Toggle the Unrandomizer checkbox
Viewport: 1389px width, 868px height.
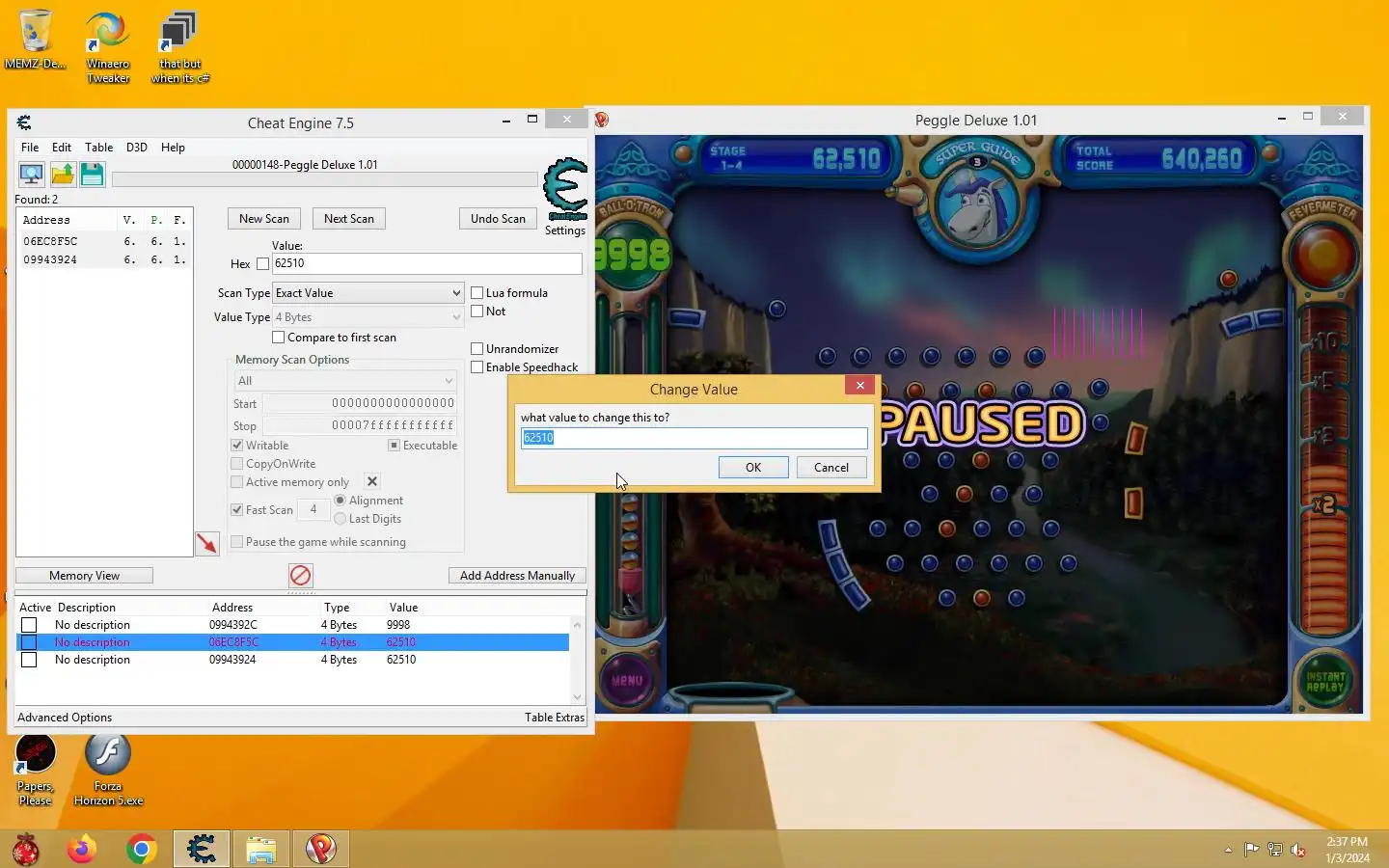pyautogui.click(x=477, y=348)
